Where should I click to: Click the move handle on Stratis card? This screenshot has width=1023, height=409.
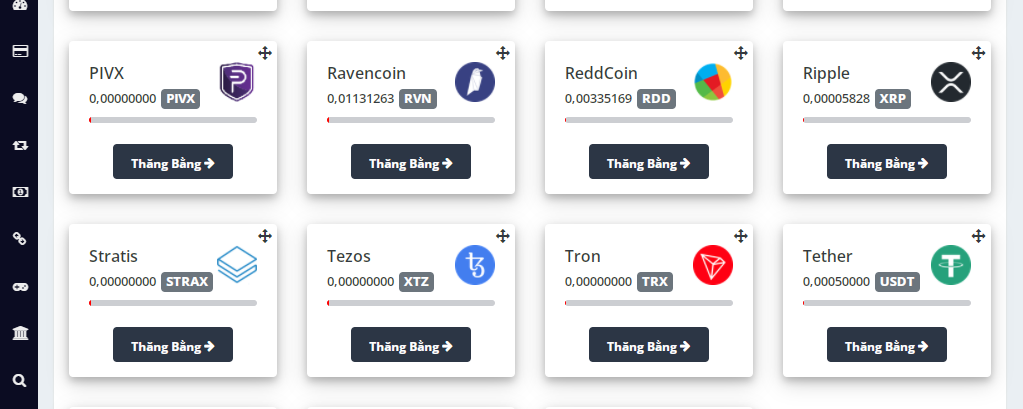click(265, 235)
